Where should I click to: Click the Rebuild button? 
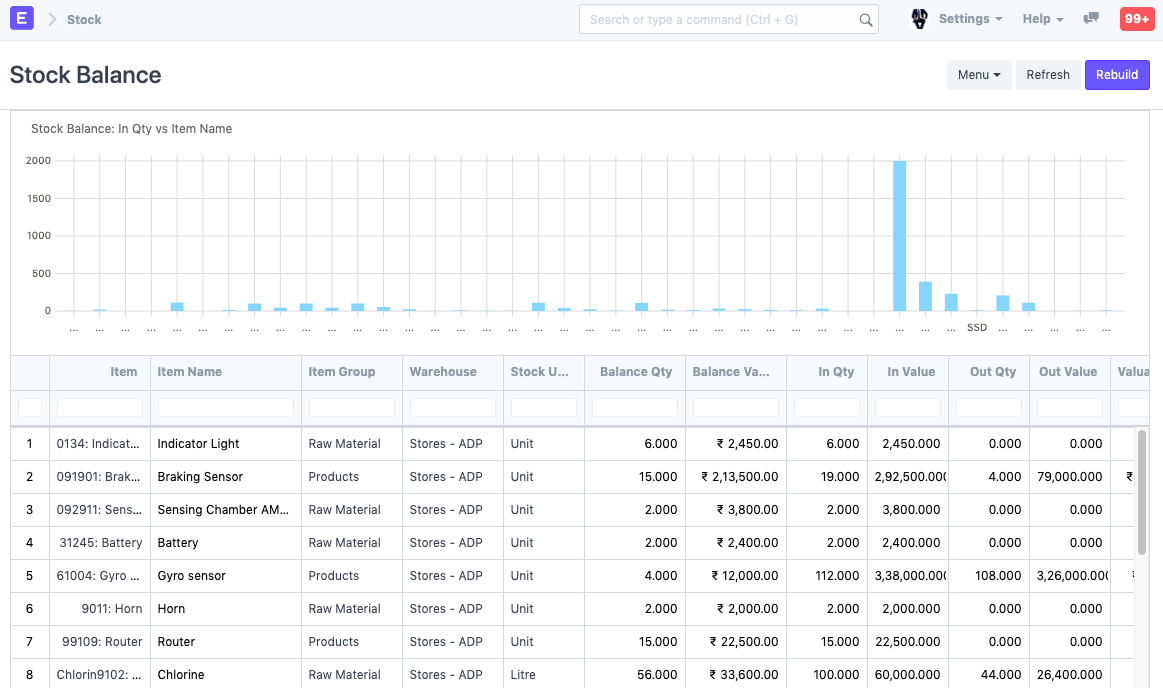tap(1117, 75)
